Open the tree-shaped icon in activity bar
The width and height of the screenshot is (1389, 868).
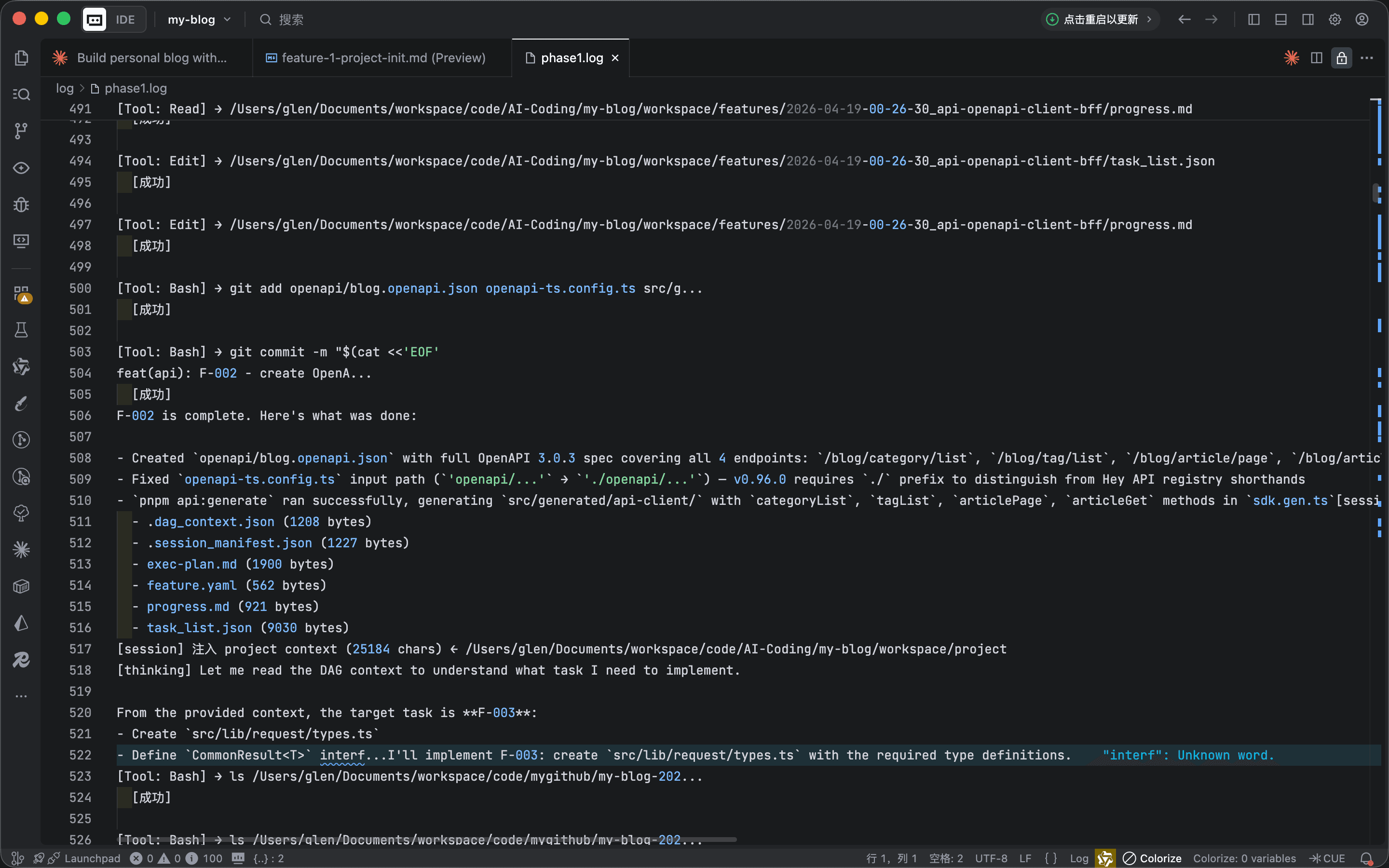pyautogui.click(x=21, y=513)
